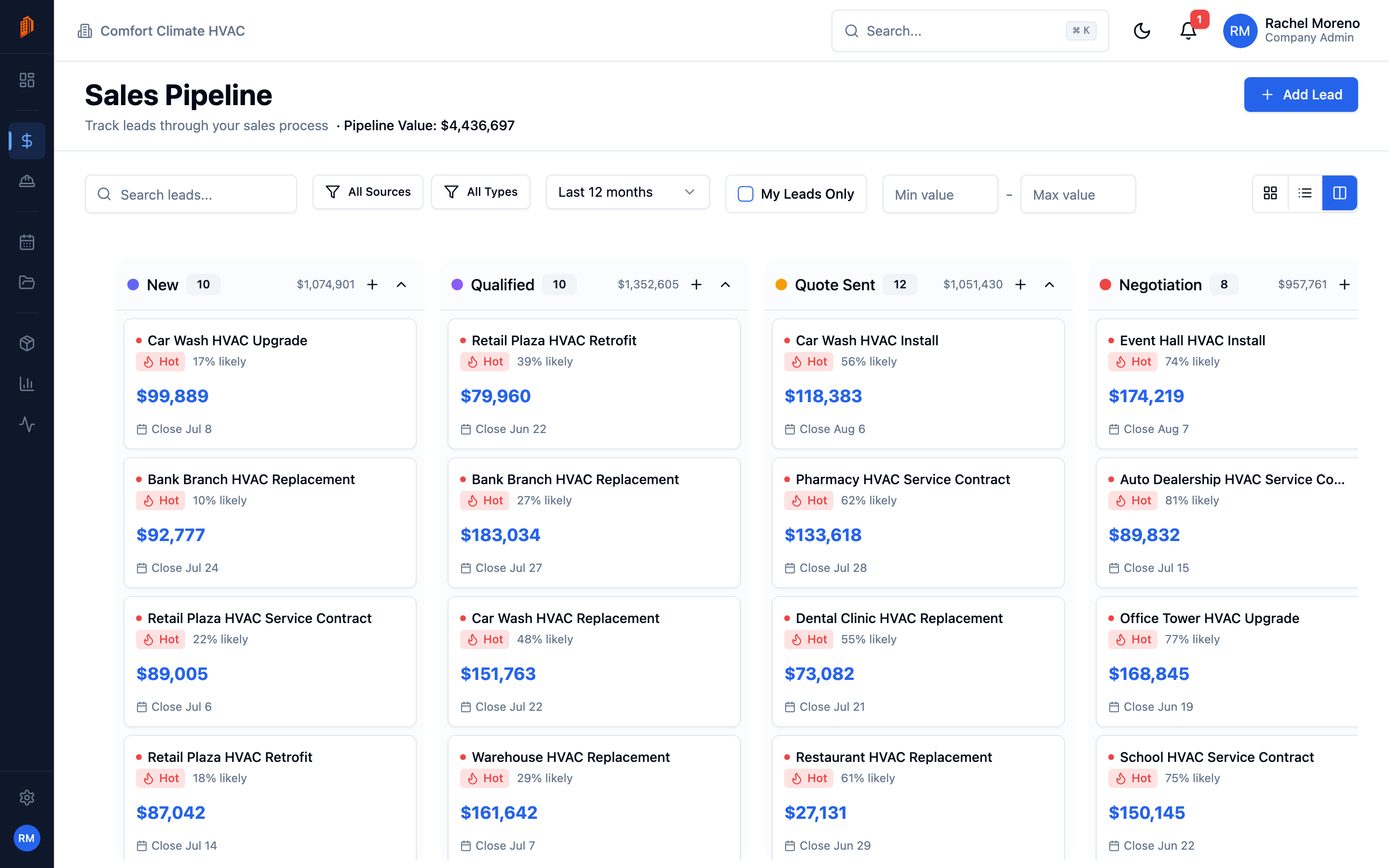Collapse the Quote Sent column
This screenshot has height=868, width=1389.
pos(1050,285)
